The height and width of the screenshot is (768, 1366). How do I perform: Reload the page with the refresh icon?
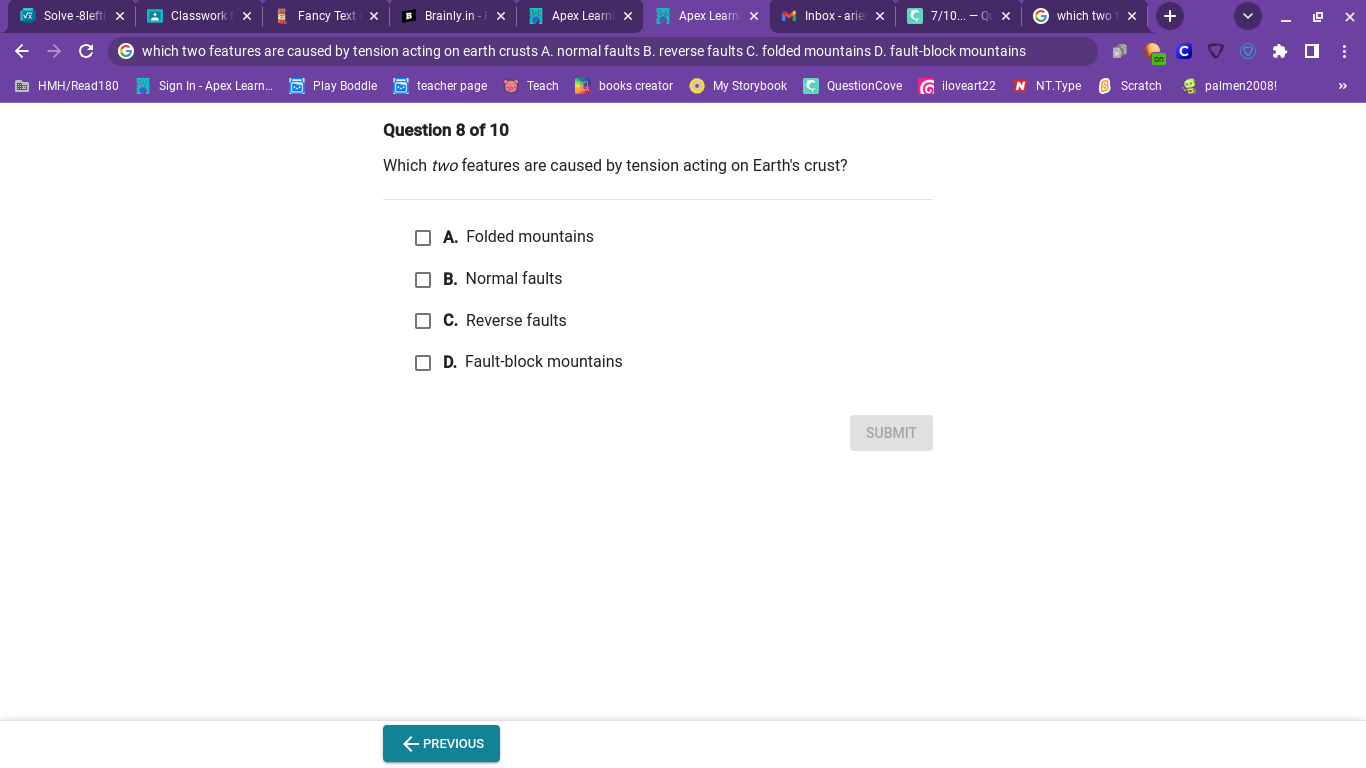[86, 51]
